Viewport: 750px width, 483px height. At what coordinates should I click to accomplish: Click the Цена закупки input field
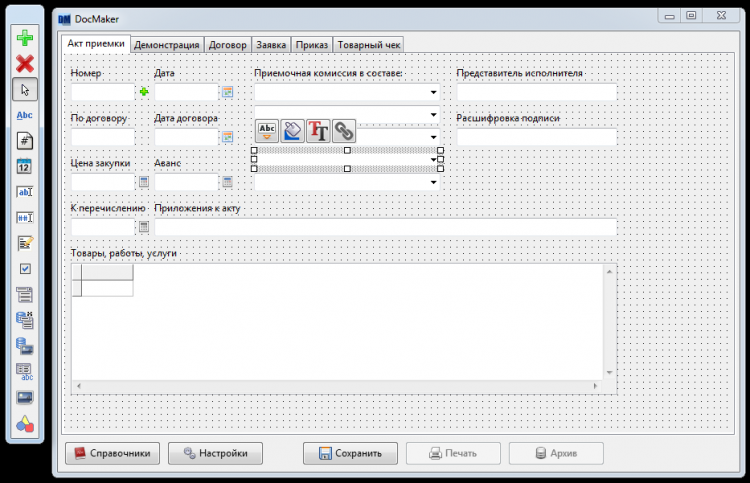point(103,182)
